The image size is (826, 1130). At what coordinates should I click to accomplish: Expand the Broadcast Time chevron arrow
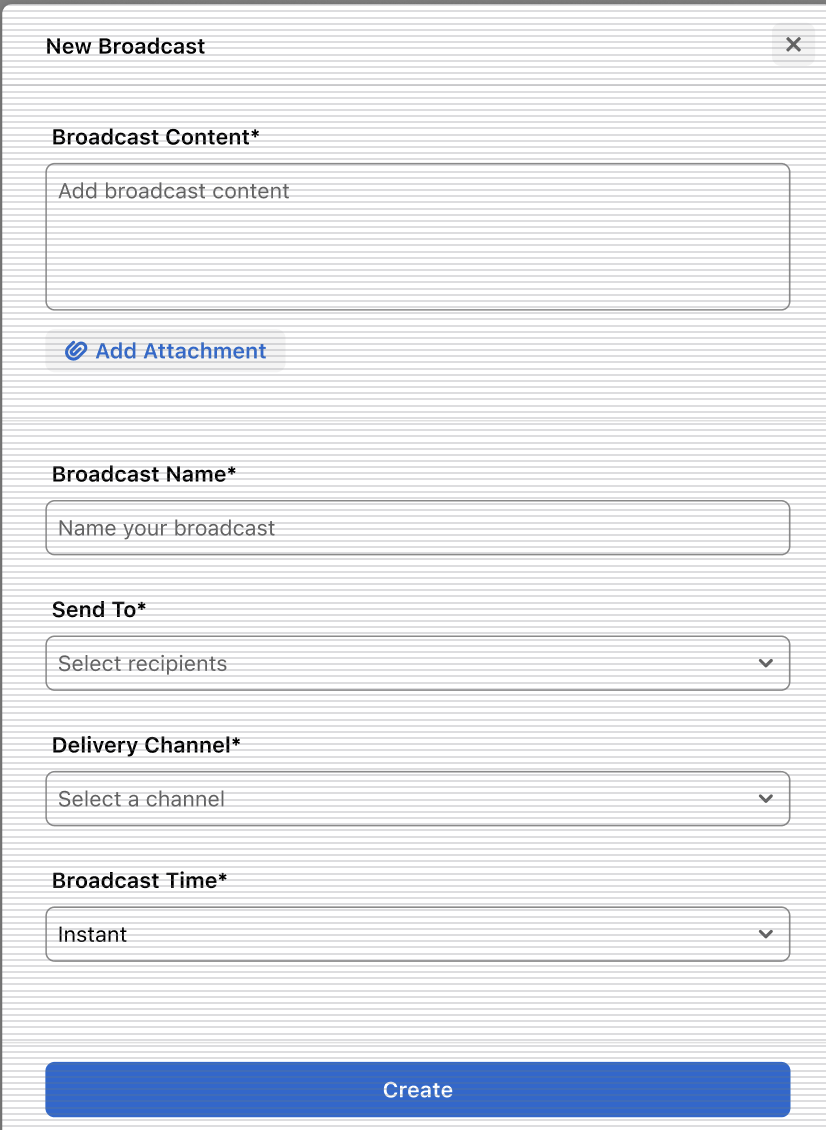tap(765, 934)
